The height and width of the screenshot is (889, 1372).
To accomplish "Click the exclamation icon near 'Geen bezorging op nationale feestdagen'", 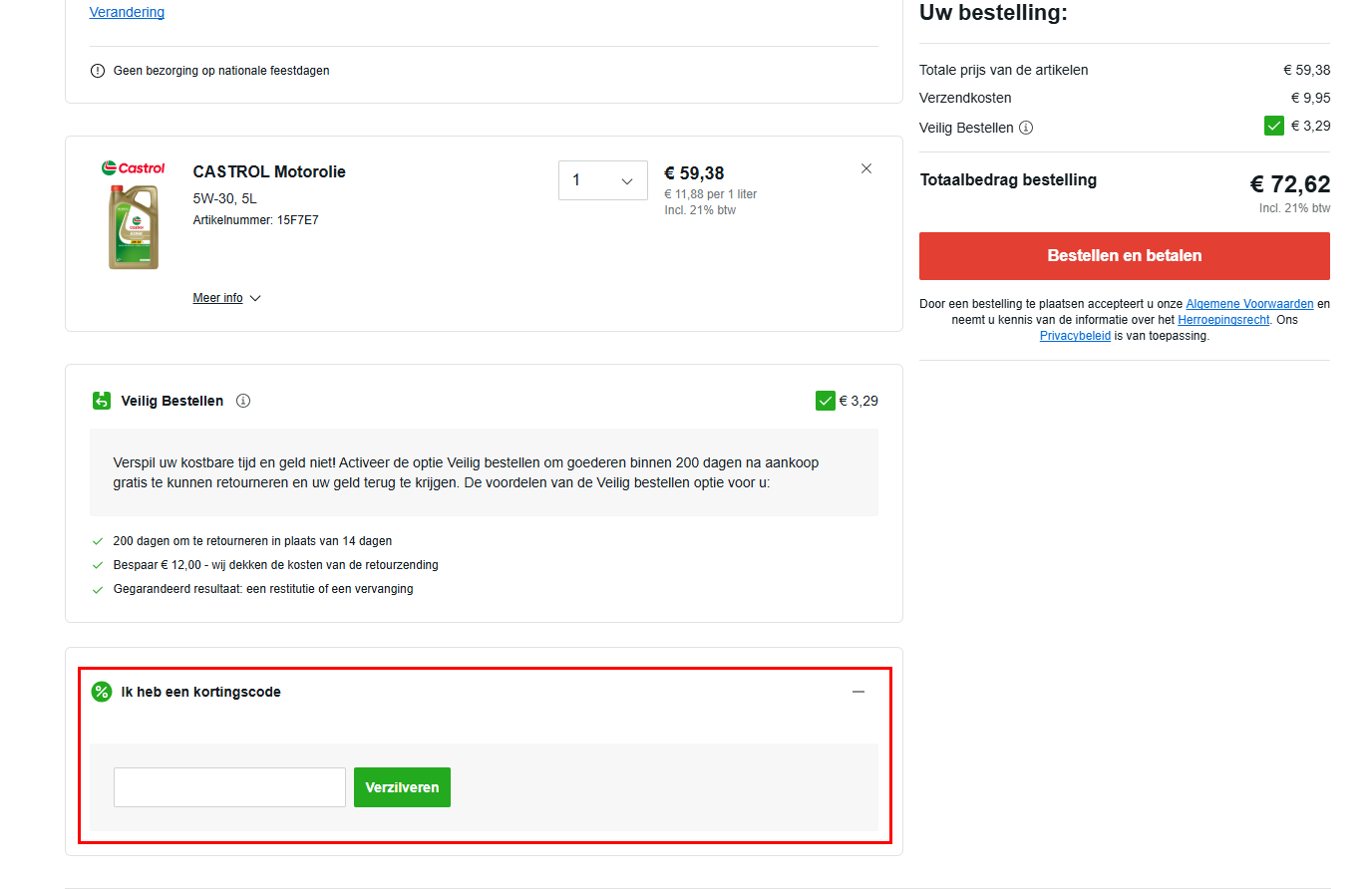I will [97, 70].
